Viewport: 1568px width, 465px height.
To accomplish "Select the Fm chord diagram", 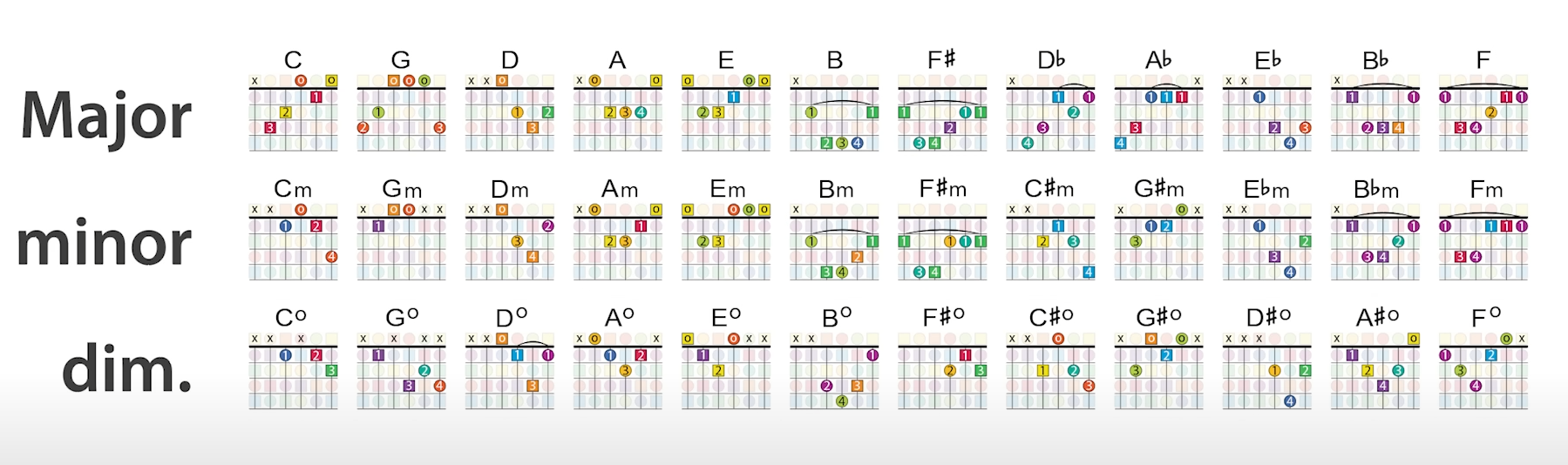I will [x=1483, y=243].
